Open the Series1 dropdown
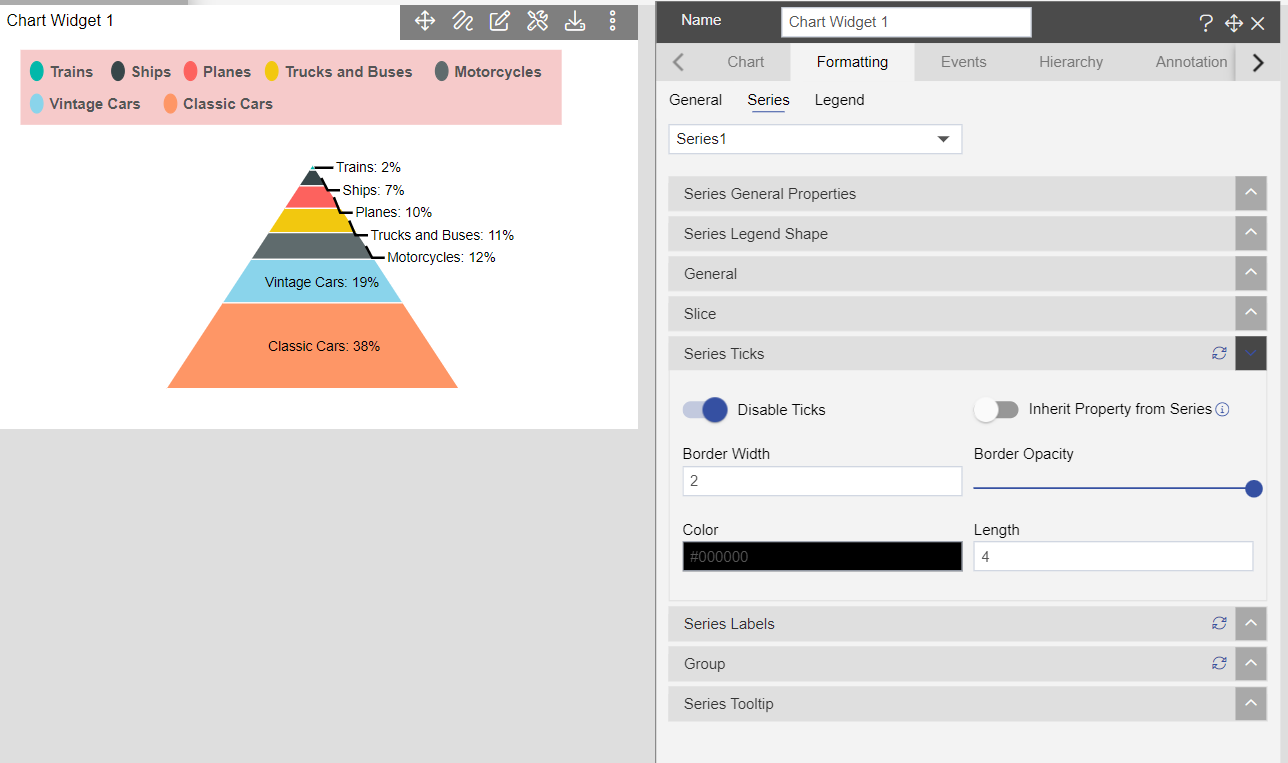 click(x=815, y=139)
